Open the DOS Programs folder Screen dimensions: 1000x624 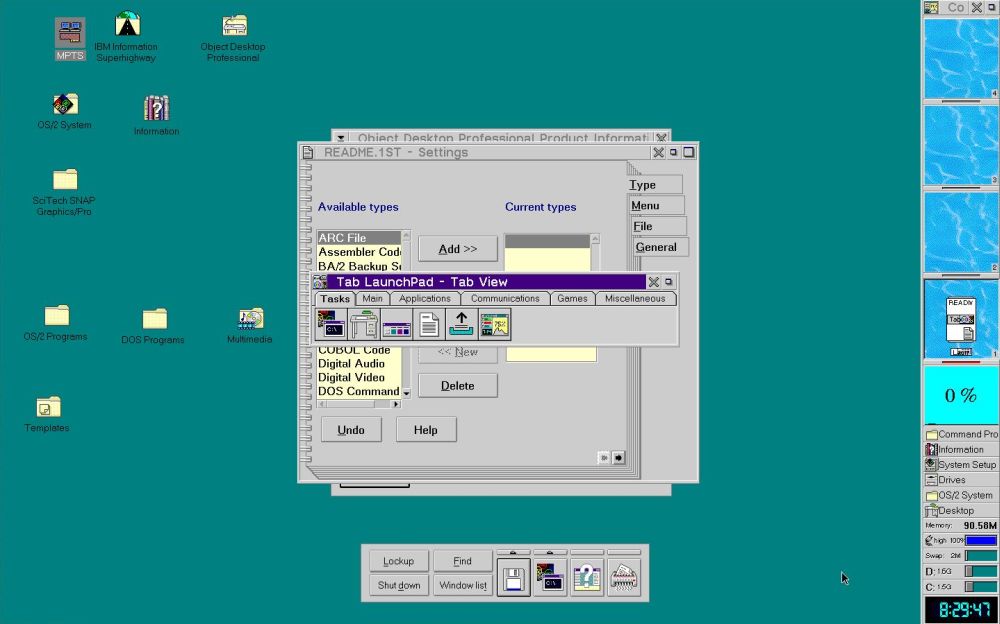click(x=153, y=326)
